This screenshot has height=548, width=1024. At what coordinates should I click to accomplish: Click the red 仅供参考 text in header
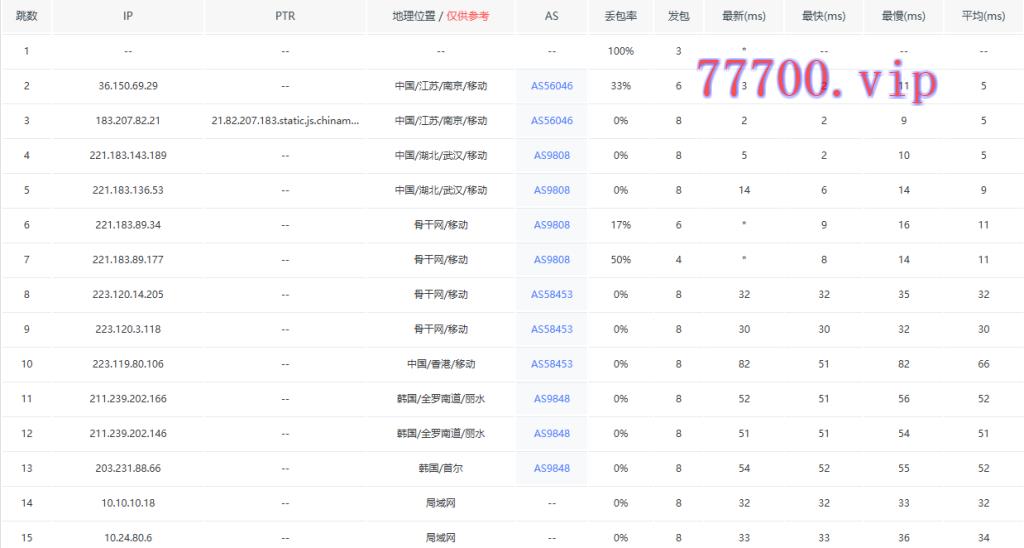tap(468, 17)
